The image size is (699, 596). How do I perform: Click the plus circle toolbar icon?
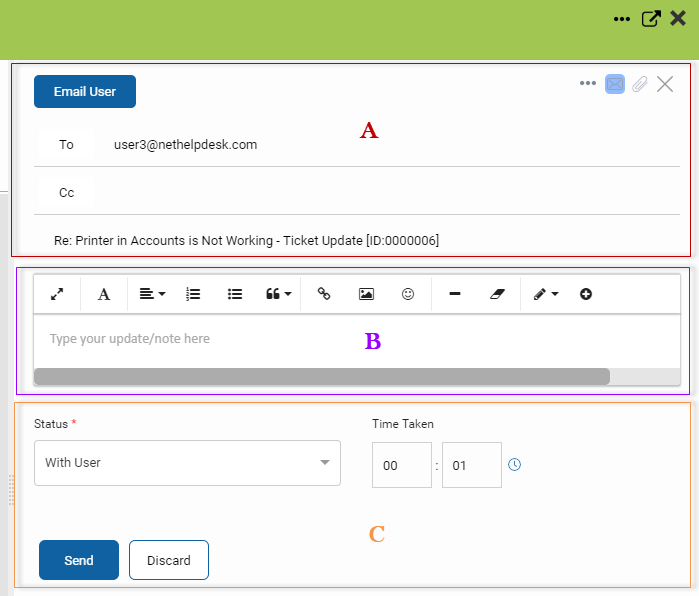coord(586,294)
